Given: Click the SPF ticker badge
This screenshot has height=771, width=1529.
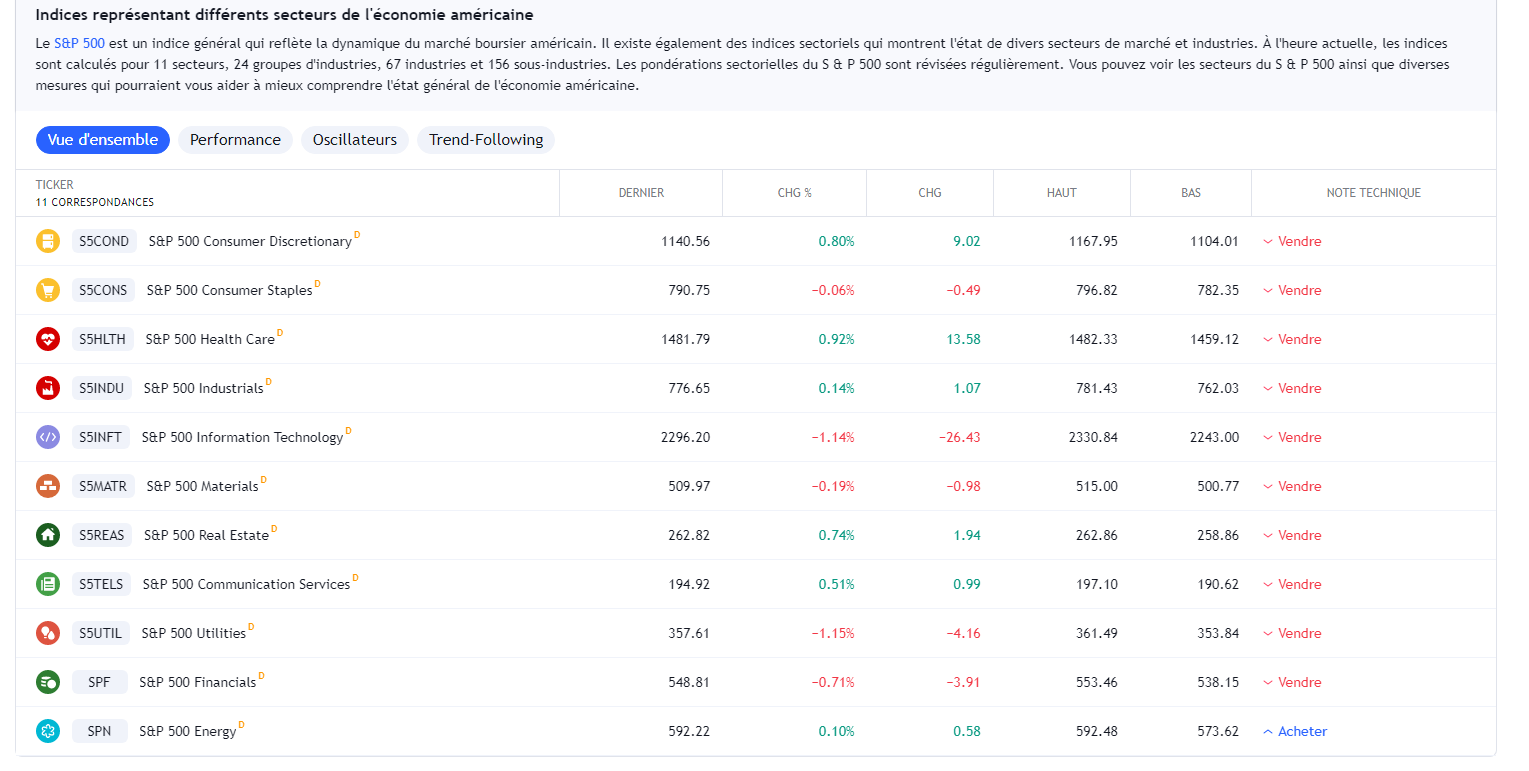Looking at the screenshot, I should coord(99,682).
